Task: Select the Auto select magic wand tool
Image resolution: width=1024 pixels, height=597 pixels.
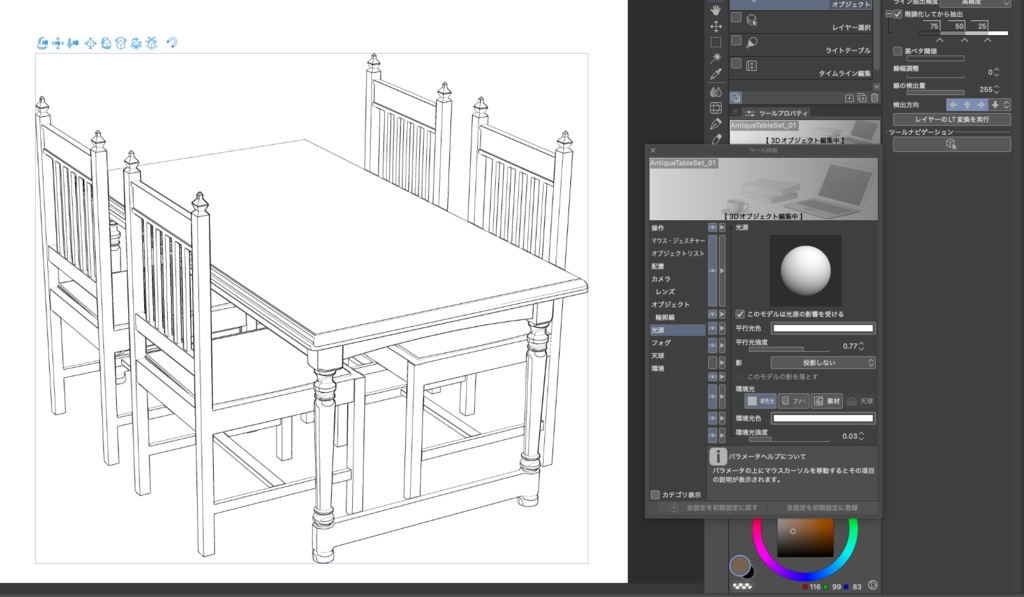Action: 716,58
